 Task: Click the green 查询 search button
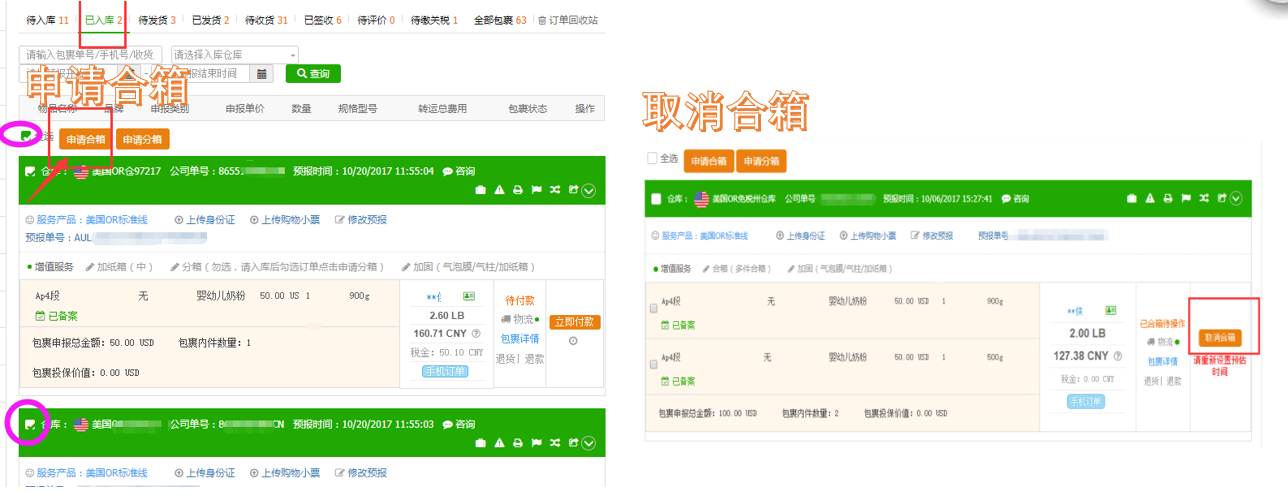tap(313, 74)
